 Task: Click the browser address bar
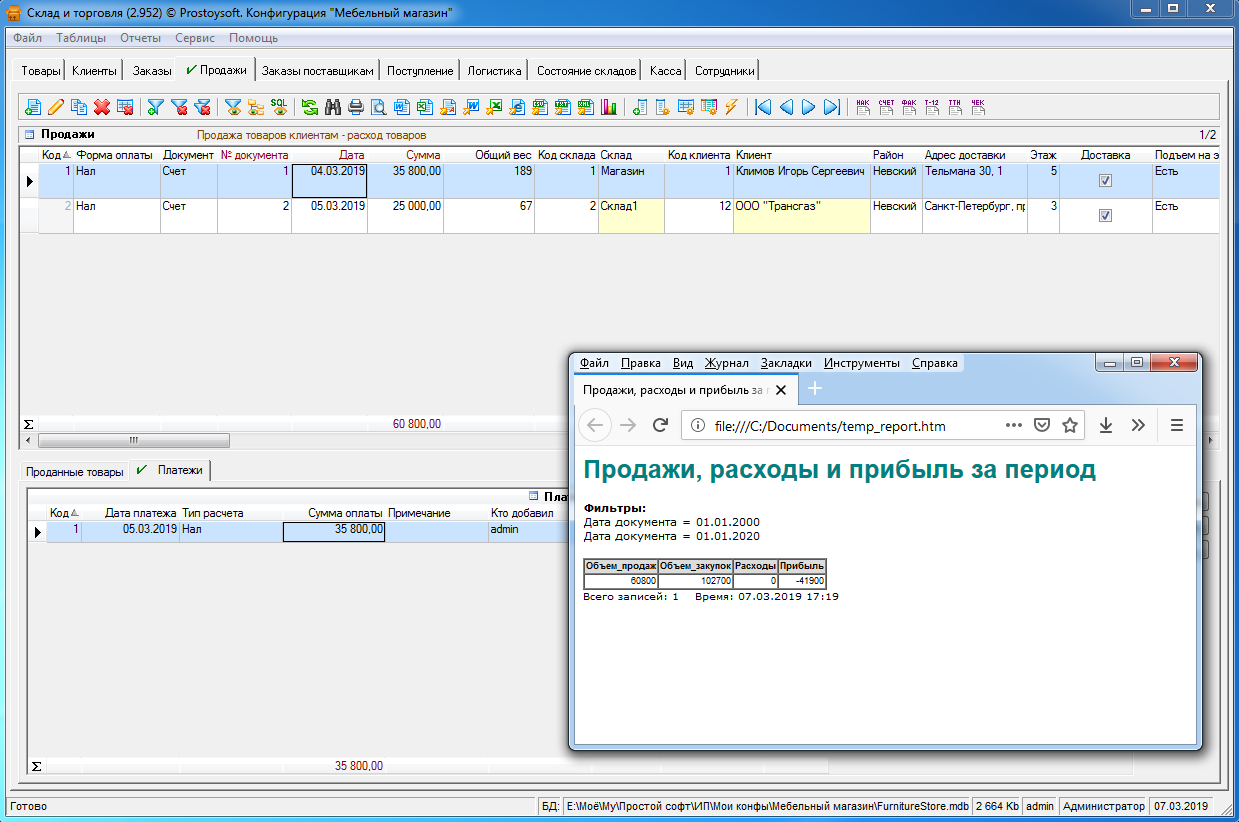click(850, 426)
